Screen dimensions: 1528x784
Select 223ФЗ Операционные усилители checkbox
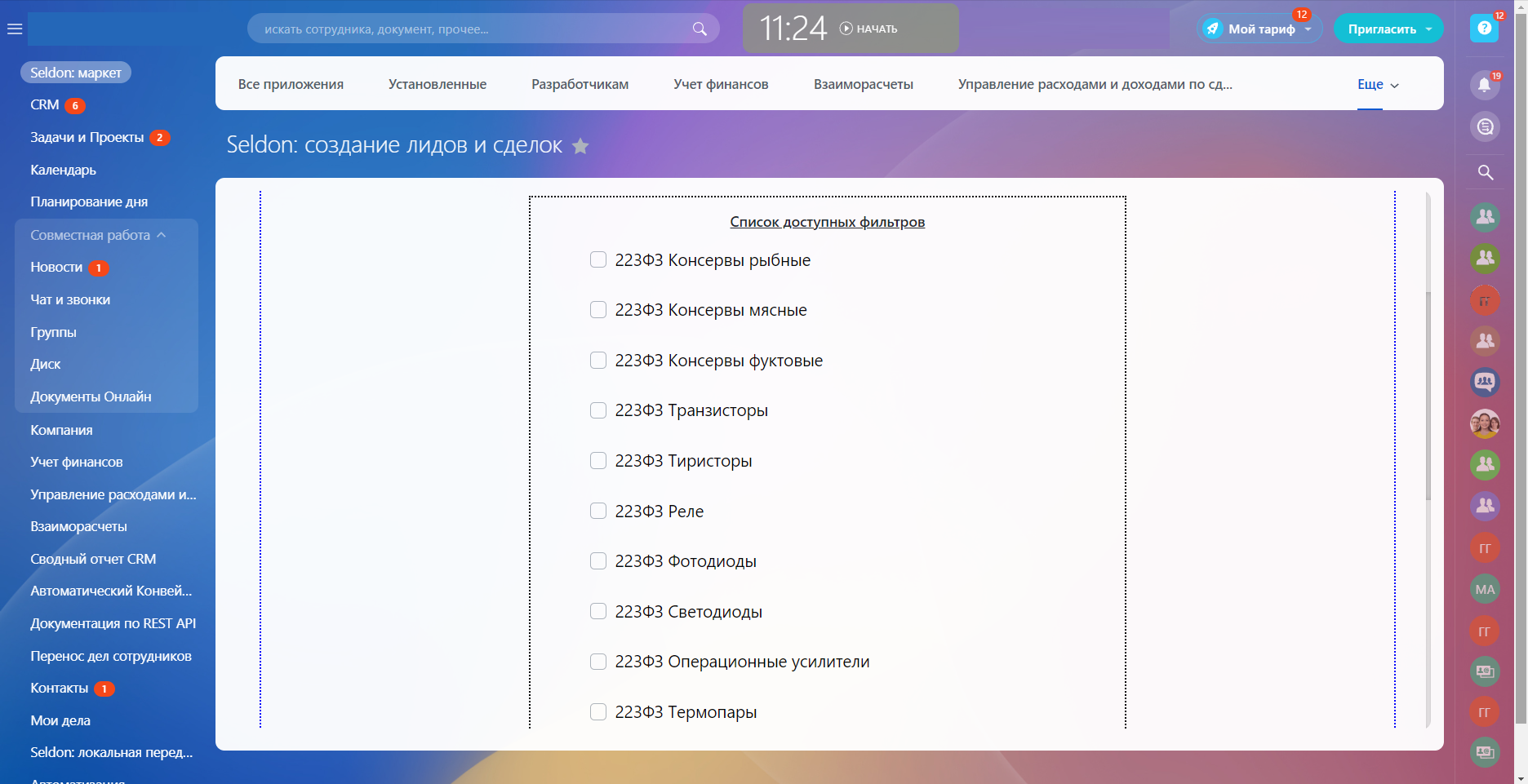coord(598,661)
